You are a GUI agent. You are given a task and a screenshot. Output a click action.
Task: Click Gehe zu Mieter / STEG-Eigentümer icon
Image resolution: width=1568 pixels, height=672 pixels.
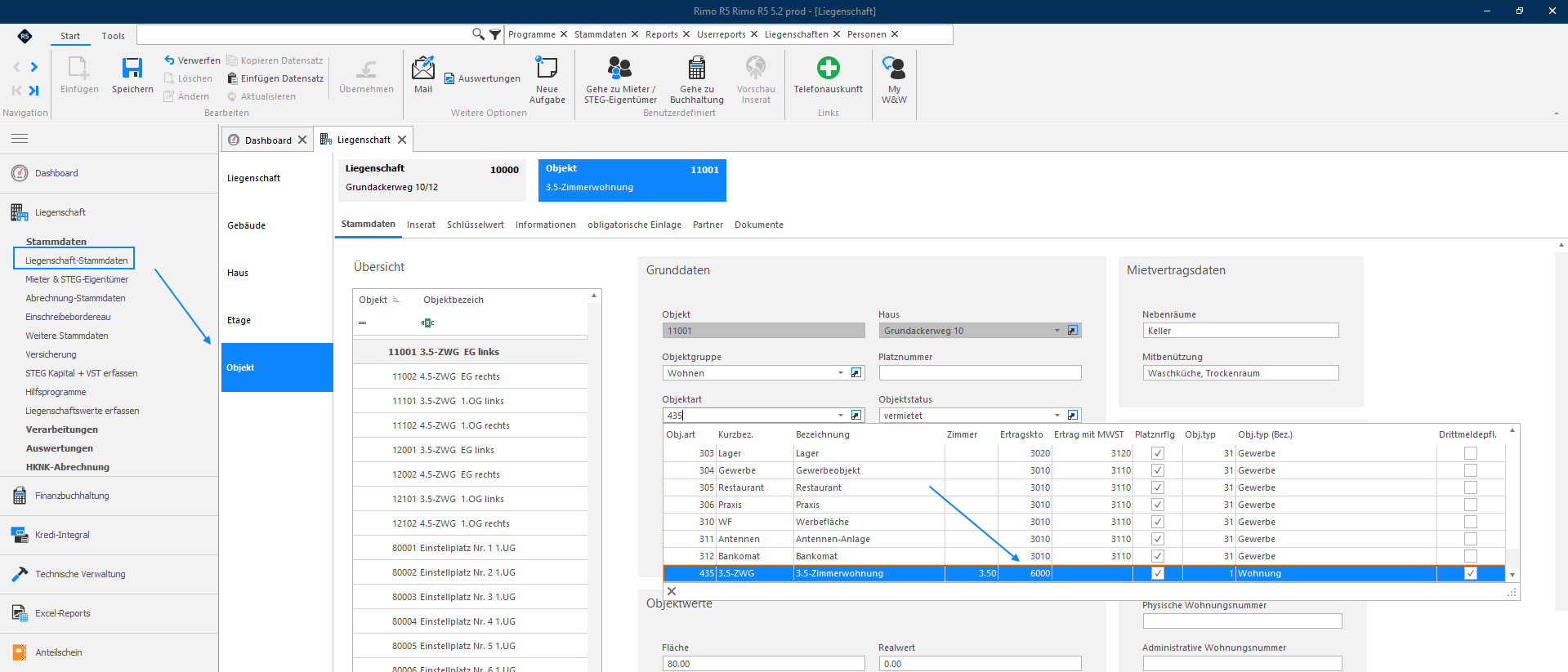620,68
